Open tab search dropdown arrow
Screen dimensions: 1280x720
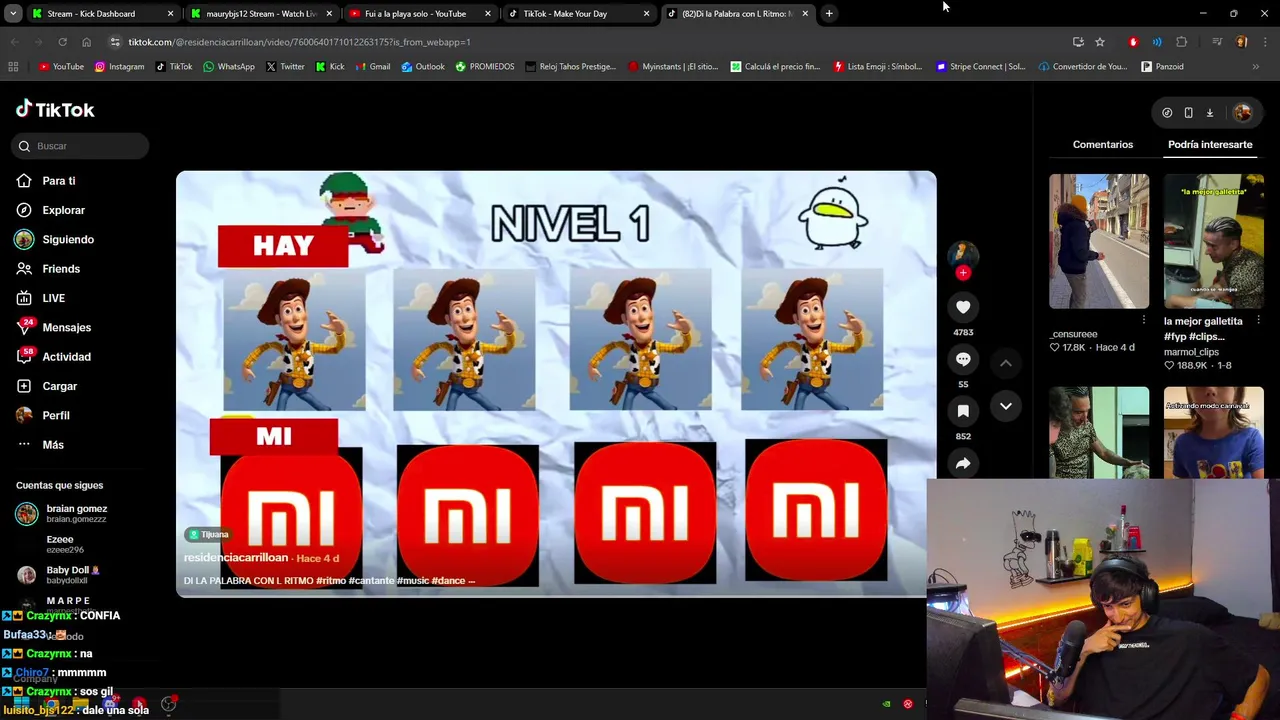point(13,14)
